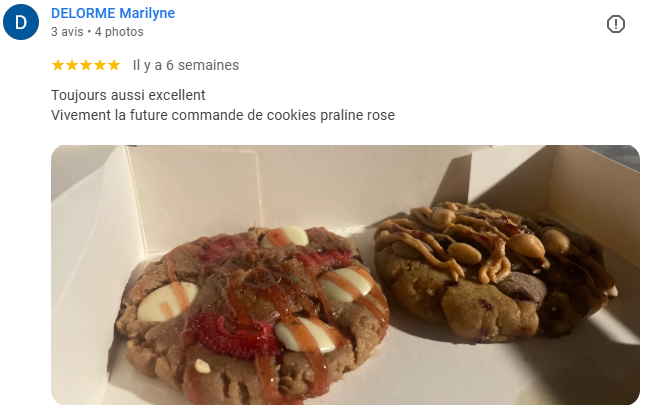Click the first gold rating star
Screen dimensions: 649x411
coord(58,65)
